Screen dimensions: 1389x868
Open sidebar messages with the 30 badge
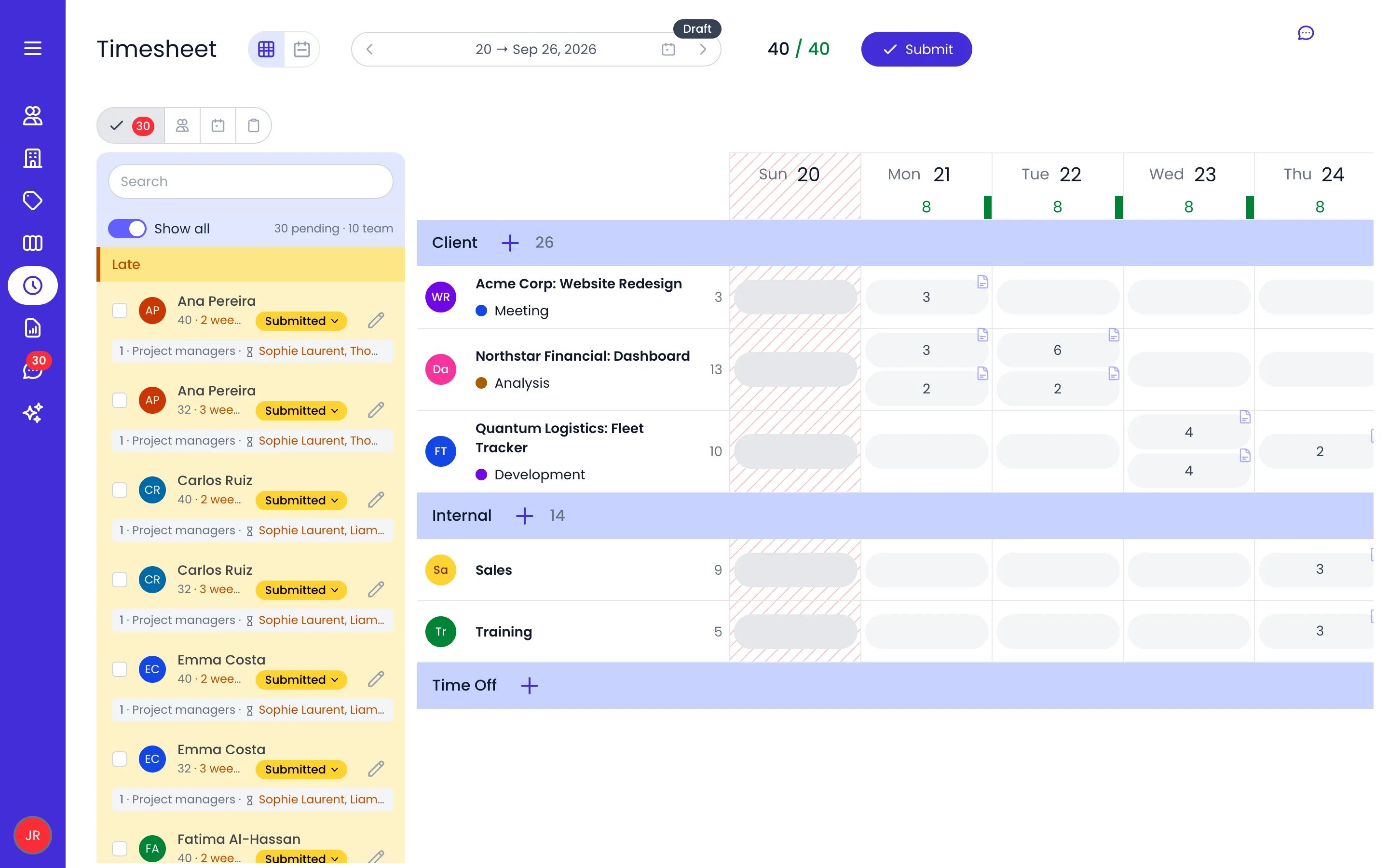click(33, 370)
